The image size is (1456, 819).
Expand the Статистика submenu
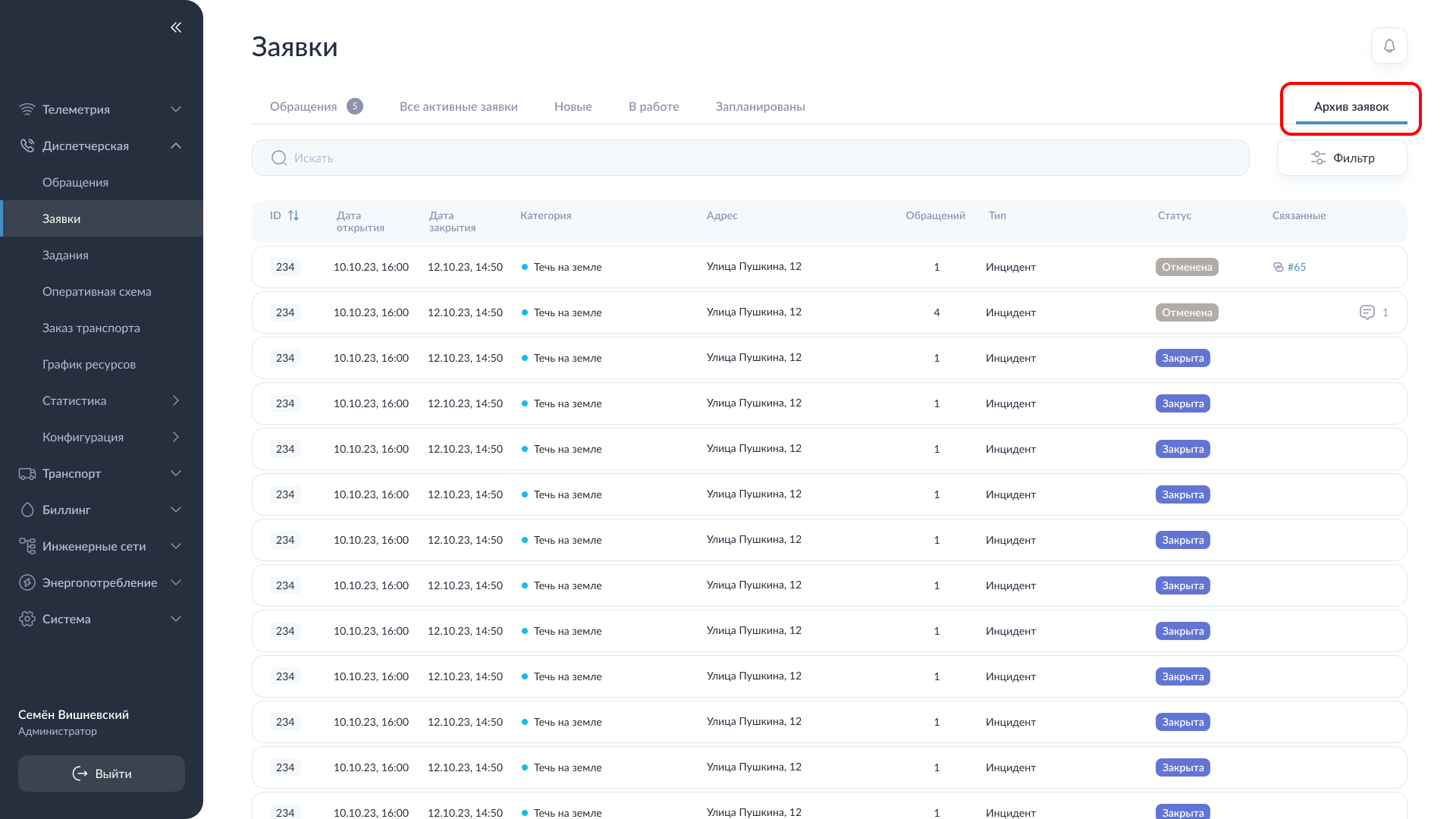(176, 401)
